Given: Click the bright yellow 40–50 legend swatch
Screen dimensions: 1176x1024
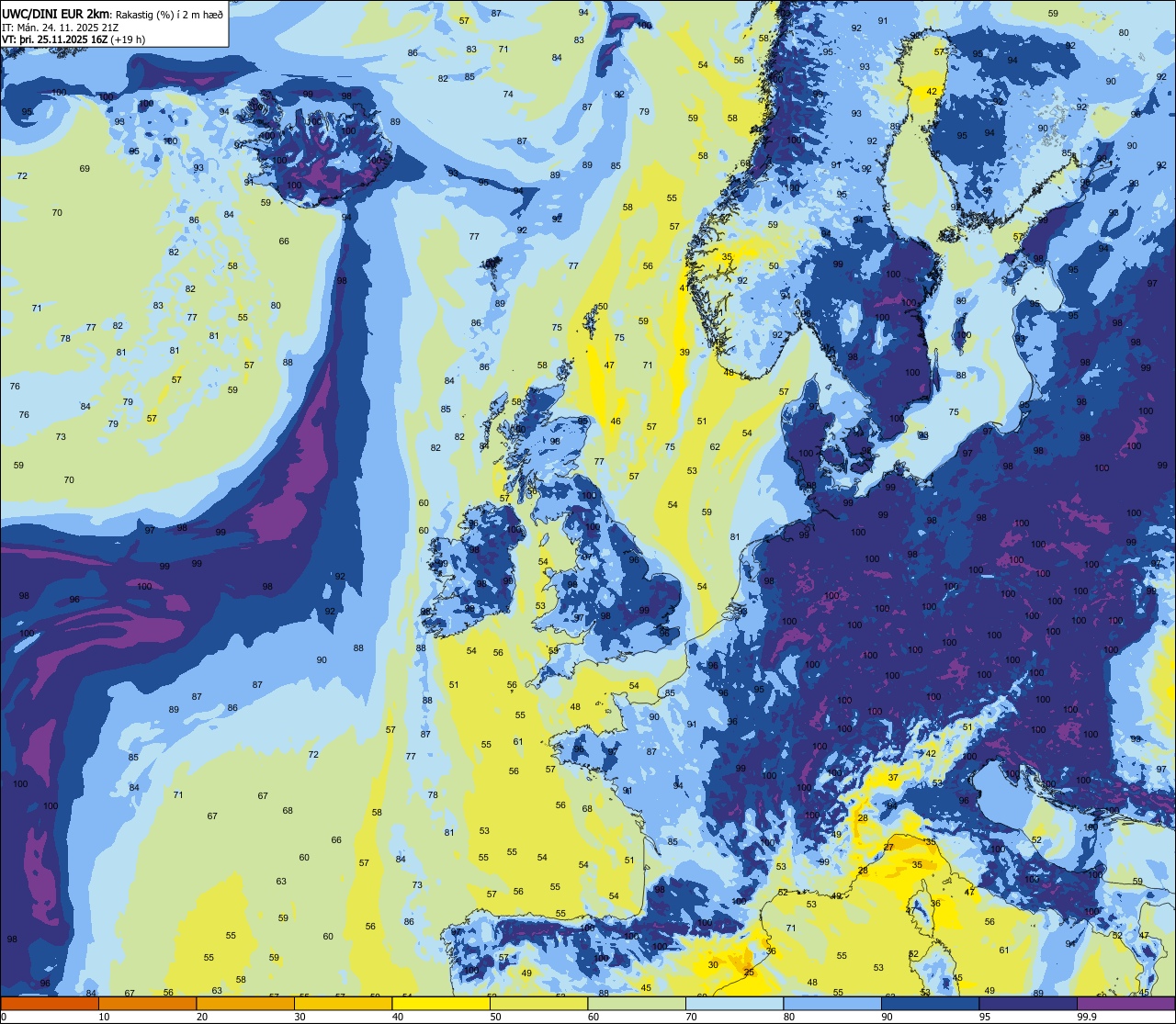Looking at the screenshot, I should coord(441,1003).
